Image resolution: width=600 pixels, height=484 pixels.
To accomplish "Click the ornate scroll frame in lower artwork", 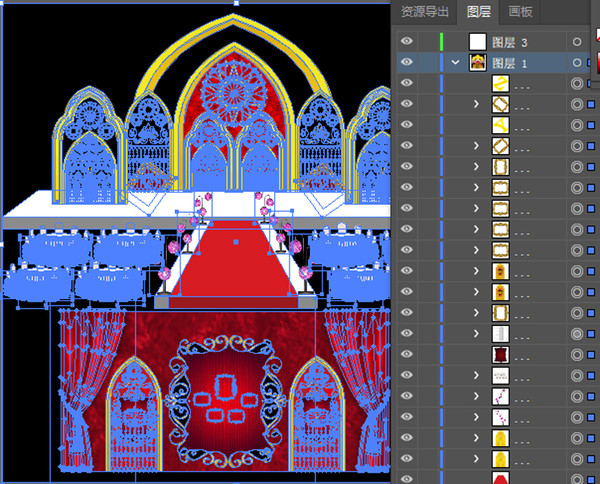I will [226, 401].
